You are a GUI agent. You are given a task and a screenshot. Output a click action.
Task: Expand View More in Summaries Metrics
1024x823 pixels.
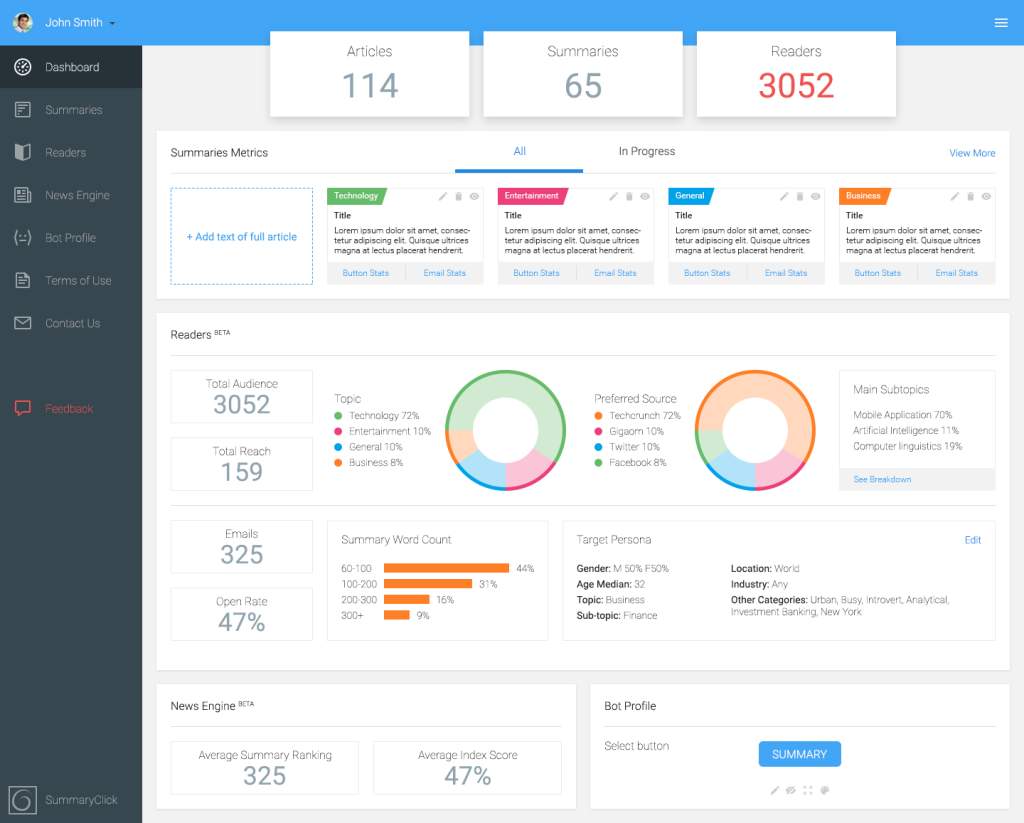[972, 153]
